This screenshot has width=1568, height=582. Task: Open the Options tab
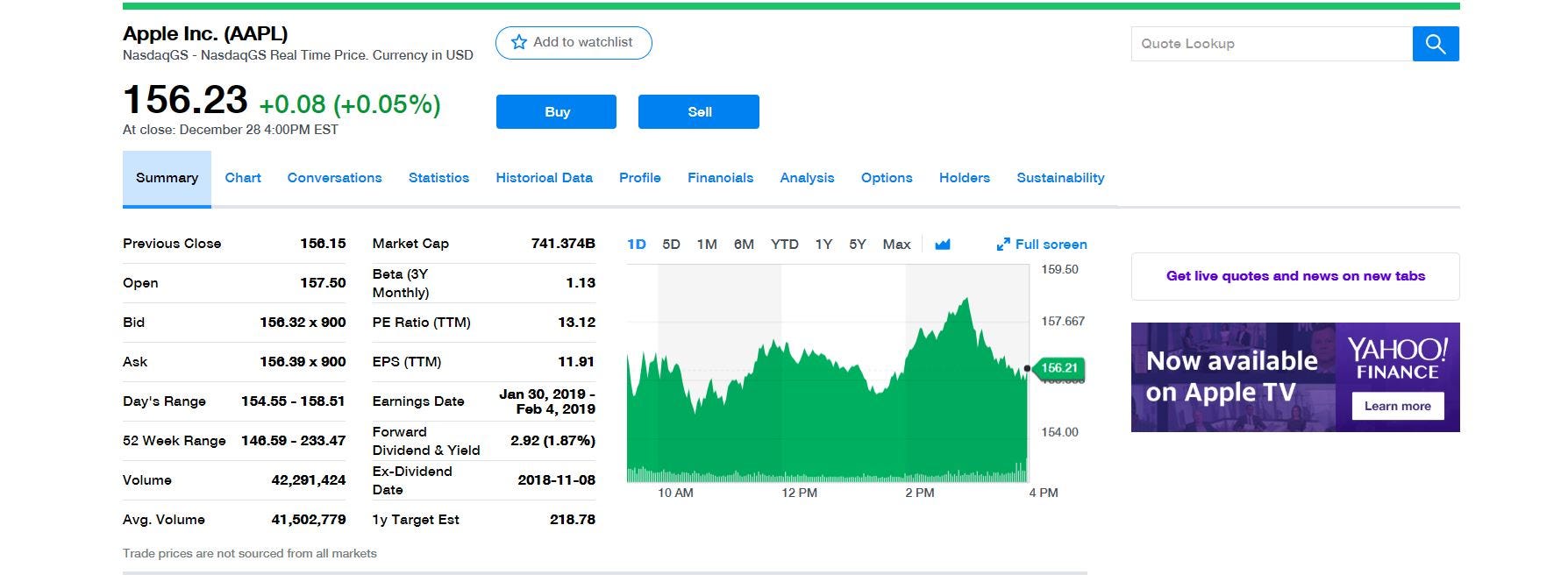pos(887,178)
